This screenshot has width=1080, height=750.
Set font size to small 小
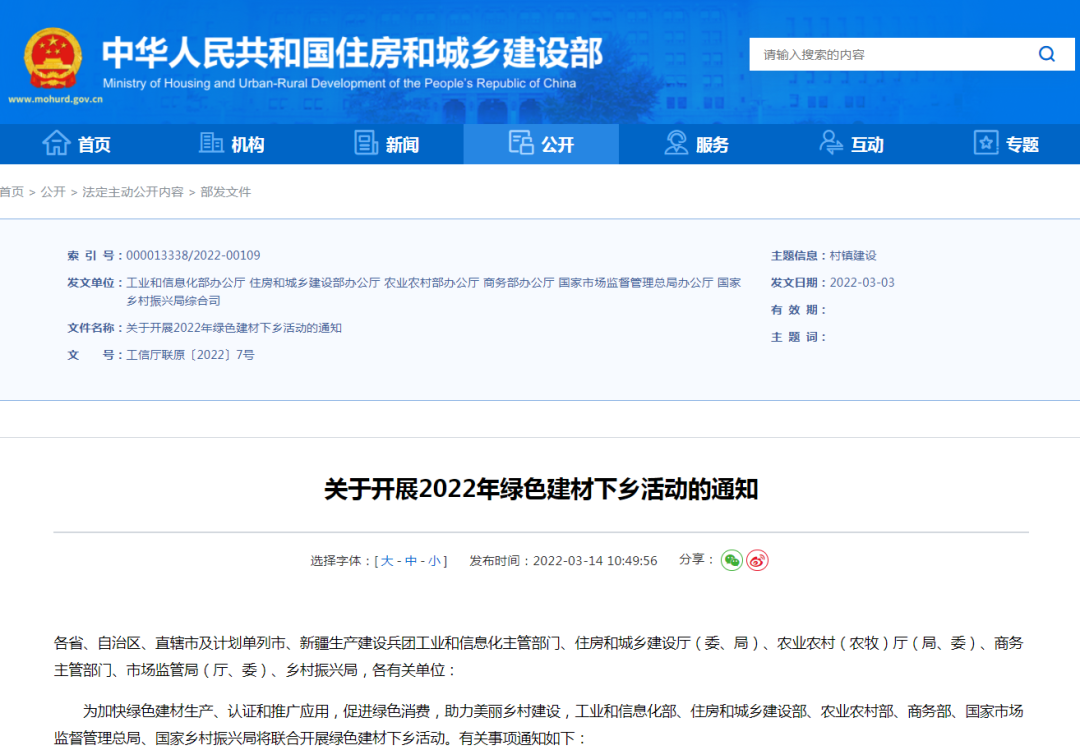point(434,561)
